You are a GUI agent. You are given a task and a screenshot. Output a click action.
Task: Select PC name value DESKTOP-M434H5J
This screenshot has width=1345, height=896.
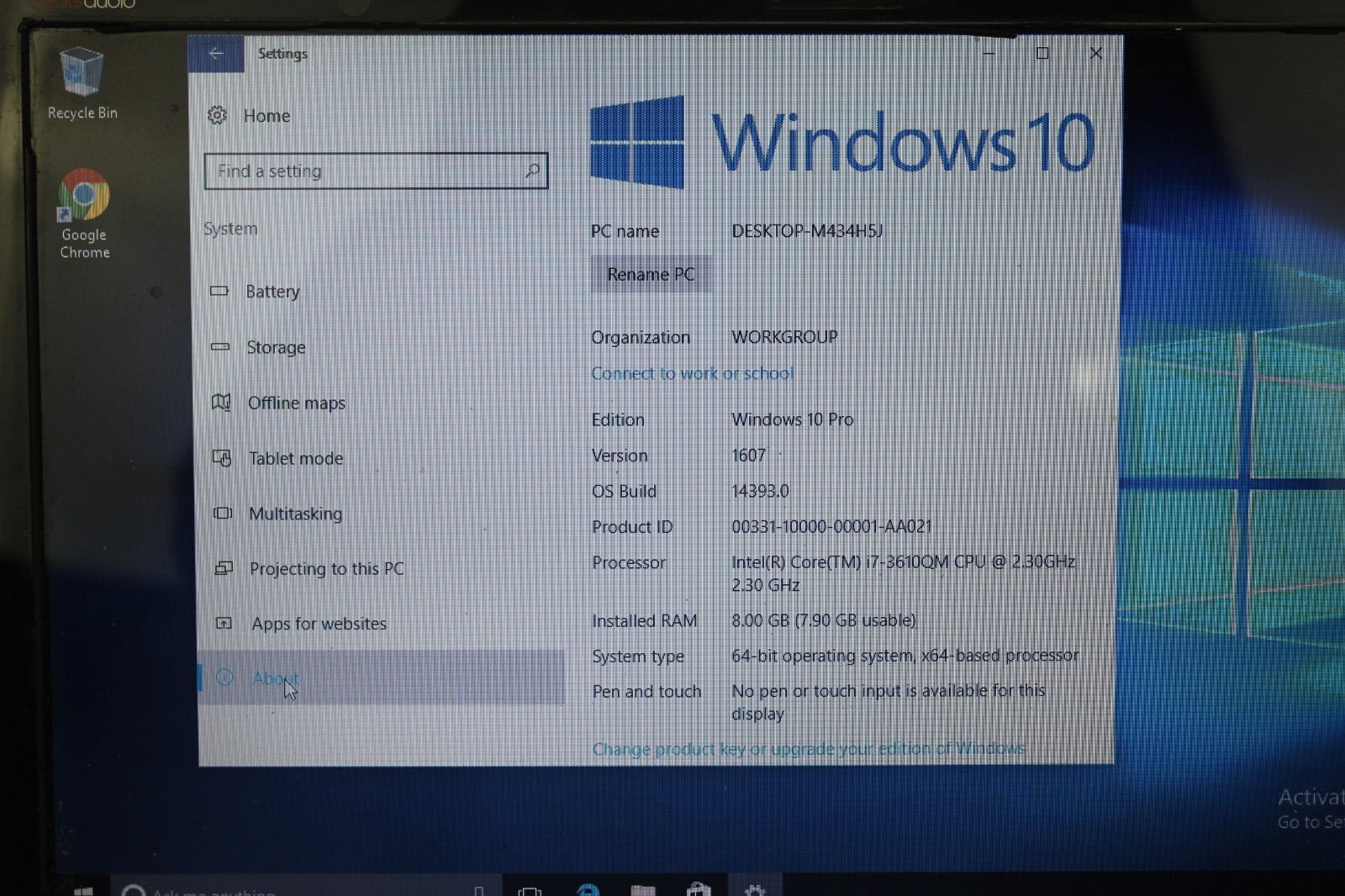(807, 231)
